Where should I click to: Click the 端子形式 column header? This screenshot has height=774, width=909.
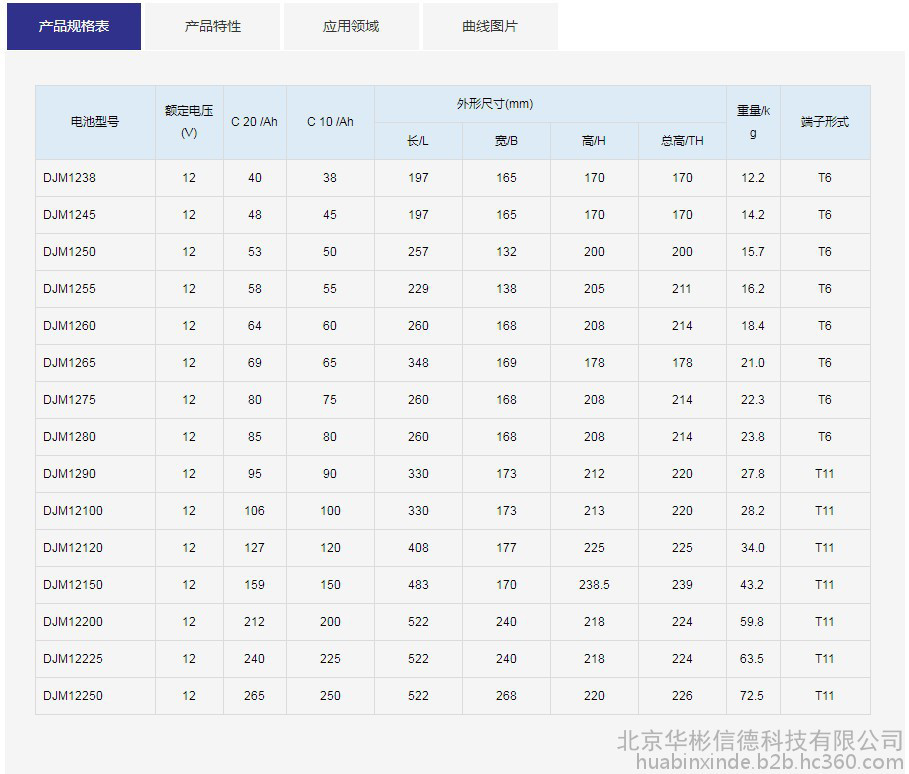pos(824,122)
